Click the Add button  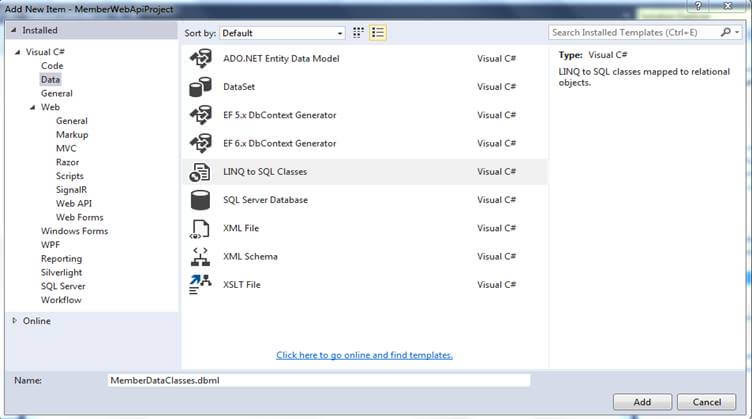click(x=642, y=402)
